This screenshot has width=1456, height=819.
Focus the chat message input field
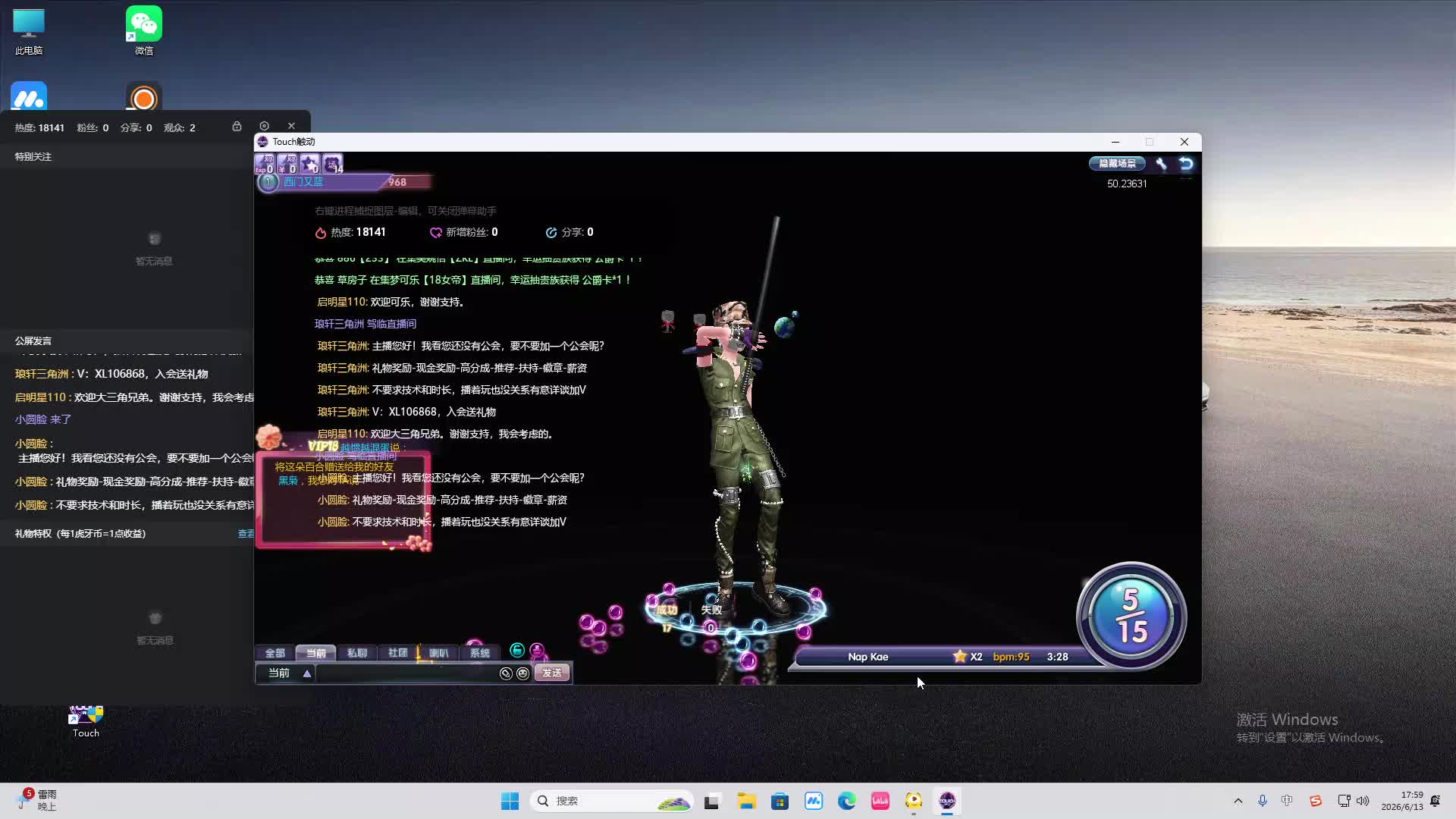tap(406, 673)
